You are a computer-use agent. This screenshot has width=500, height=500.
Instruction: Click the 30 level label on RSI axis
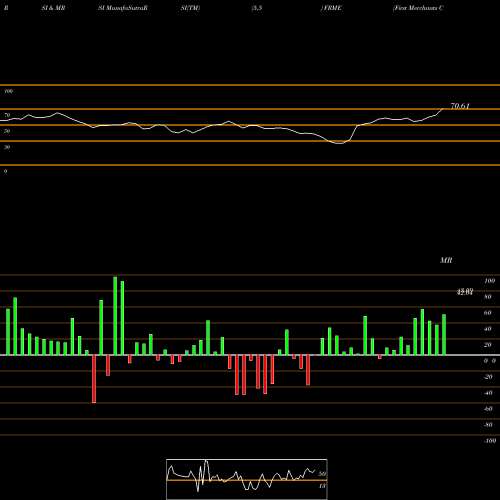point(7,147)
